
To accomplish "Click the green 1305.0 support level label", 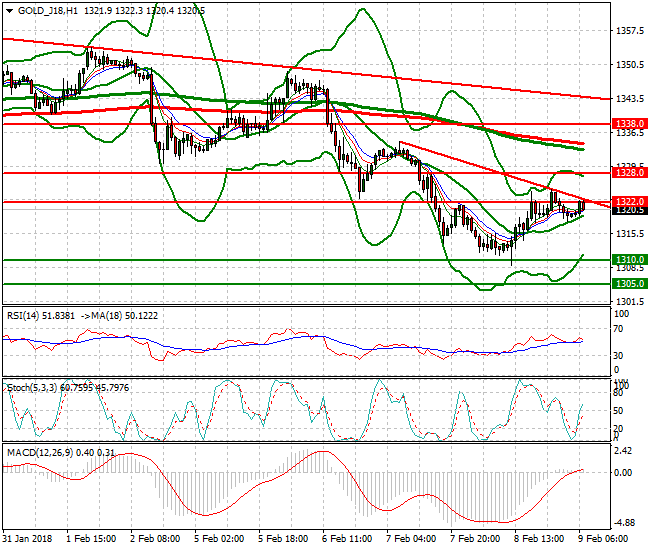I will (x=630, y=284).
